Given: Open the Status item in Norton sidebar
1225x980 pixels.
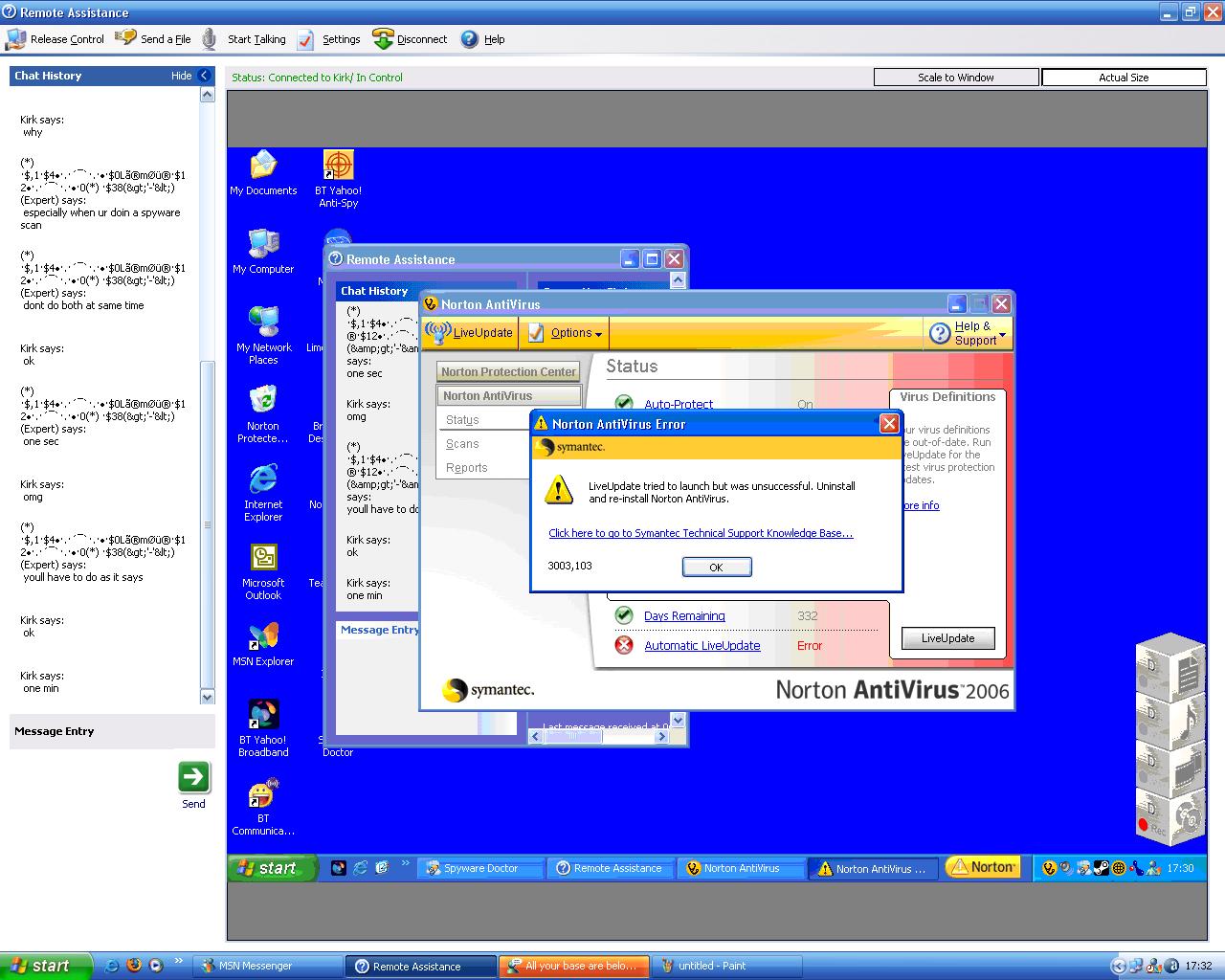Looking at the screenshot, I should pyautogui.click(x=462, y=420).
